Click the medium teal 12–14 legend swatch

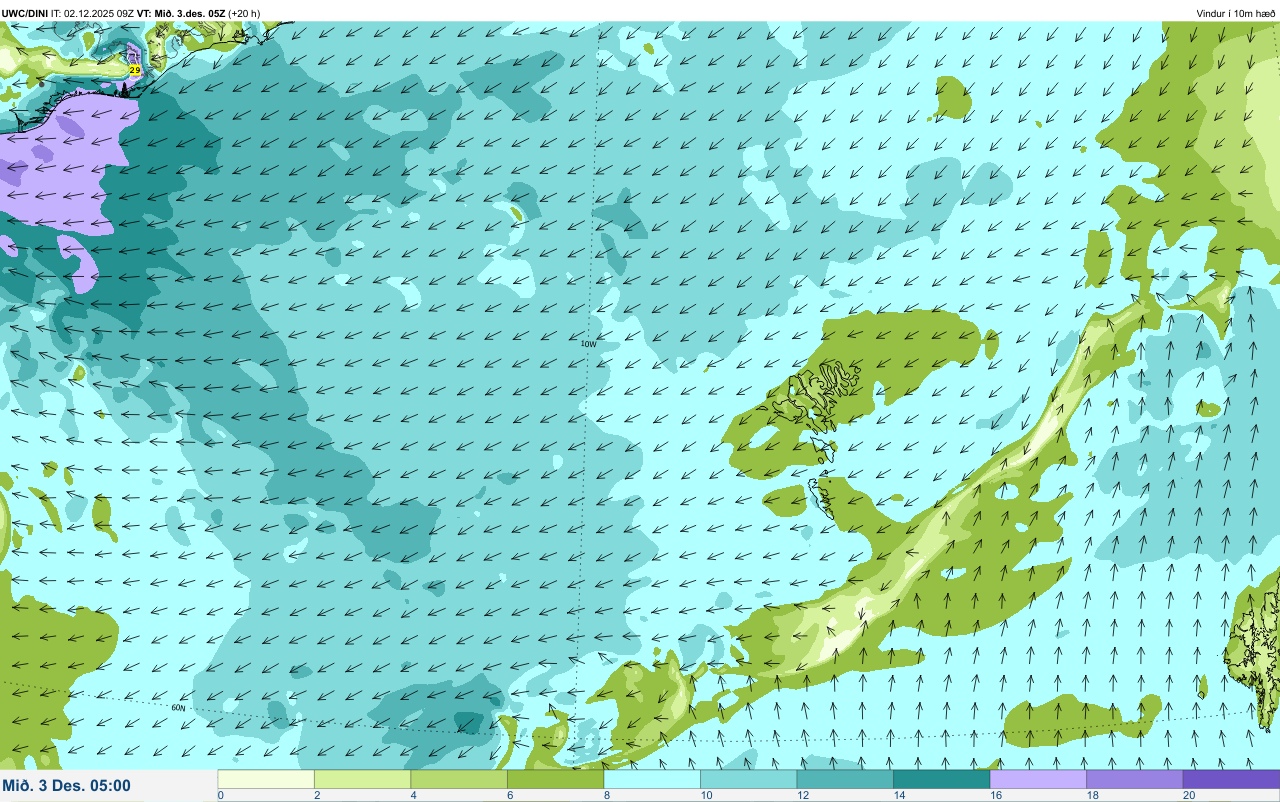point(845,779)
